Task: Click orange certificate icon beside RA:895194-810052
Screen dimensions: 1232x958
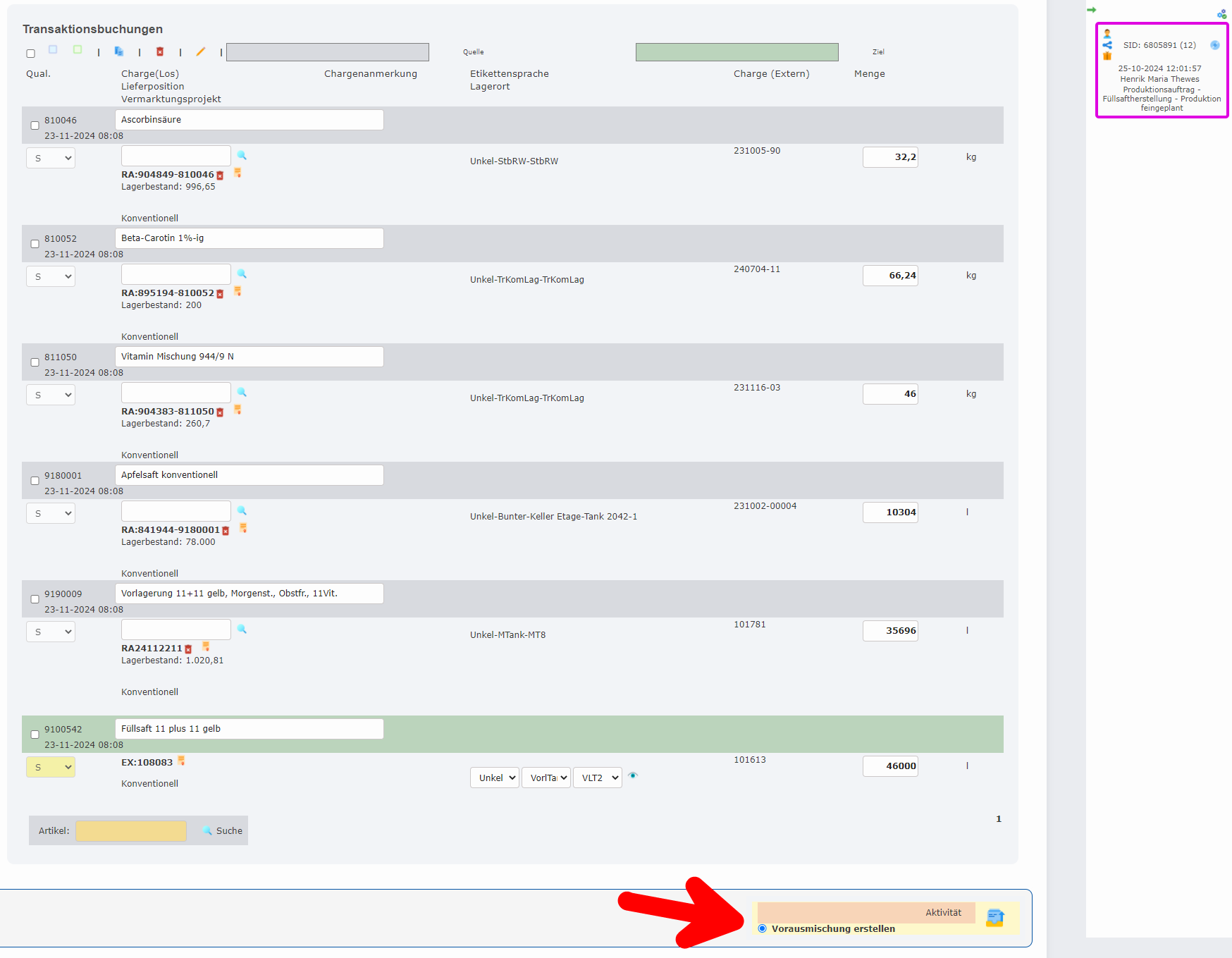Action: click(x=238, y=290)
